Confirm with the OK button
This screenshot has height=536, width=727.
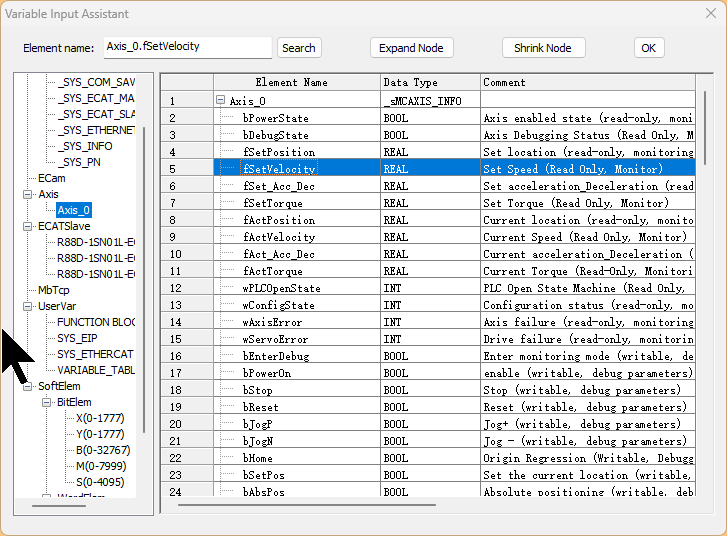(649, 48)
